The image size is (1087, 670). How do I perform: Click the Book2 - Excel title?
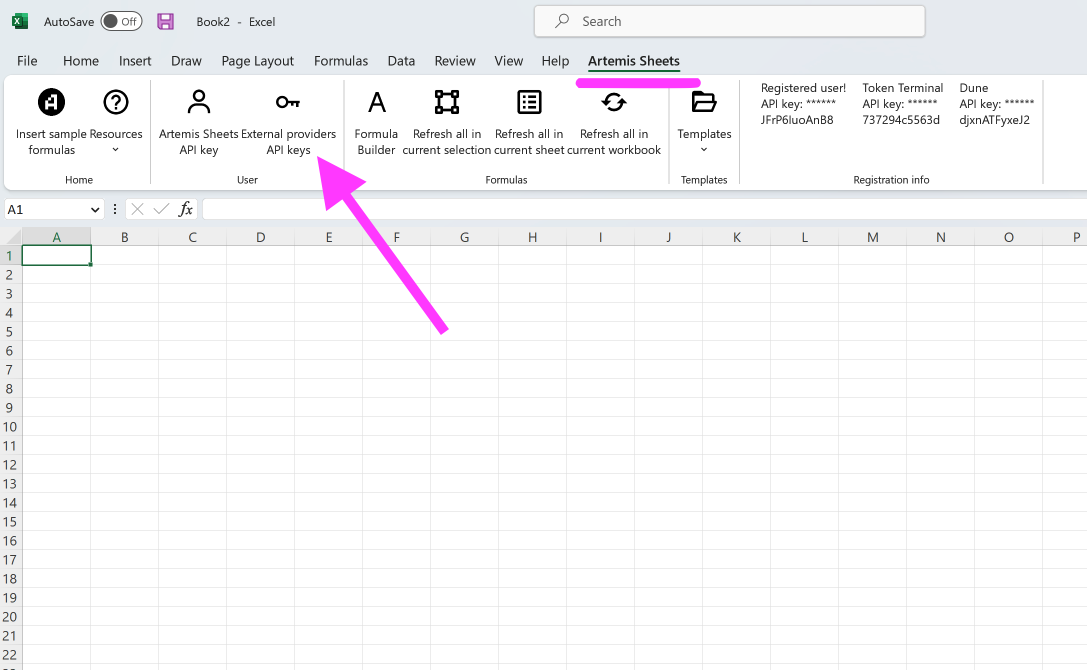click(x=236, y=22)
